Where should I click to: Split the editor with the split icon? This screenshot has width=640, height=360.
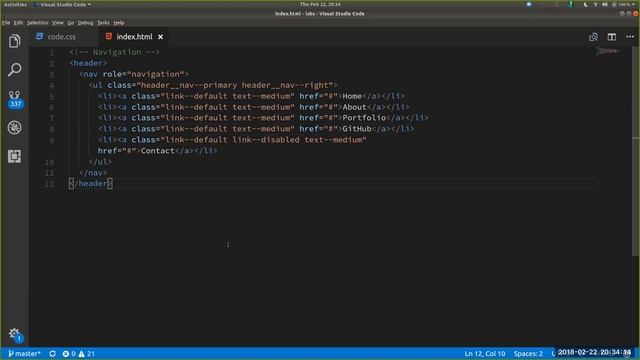611,37
